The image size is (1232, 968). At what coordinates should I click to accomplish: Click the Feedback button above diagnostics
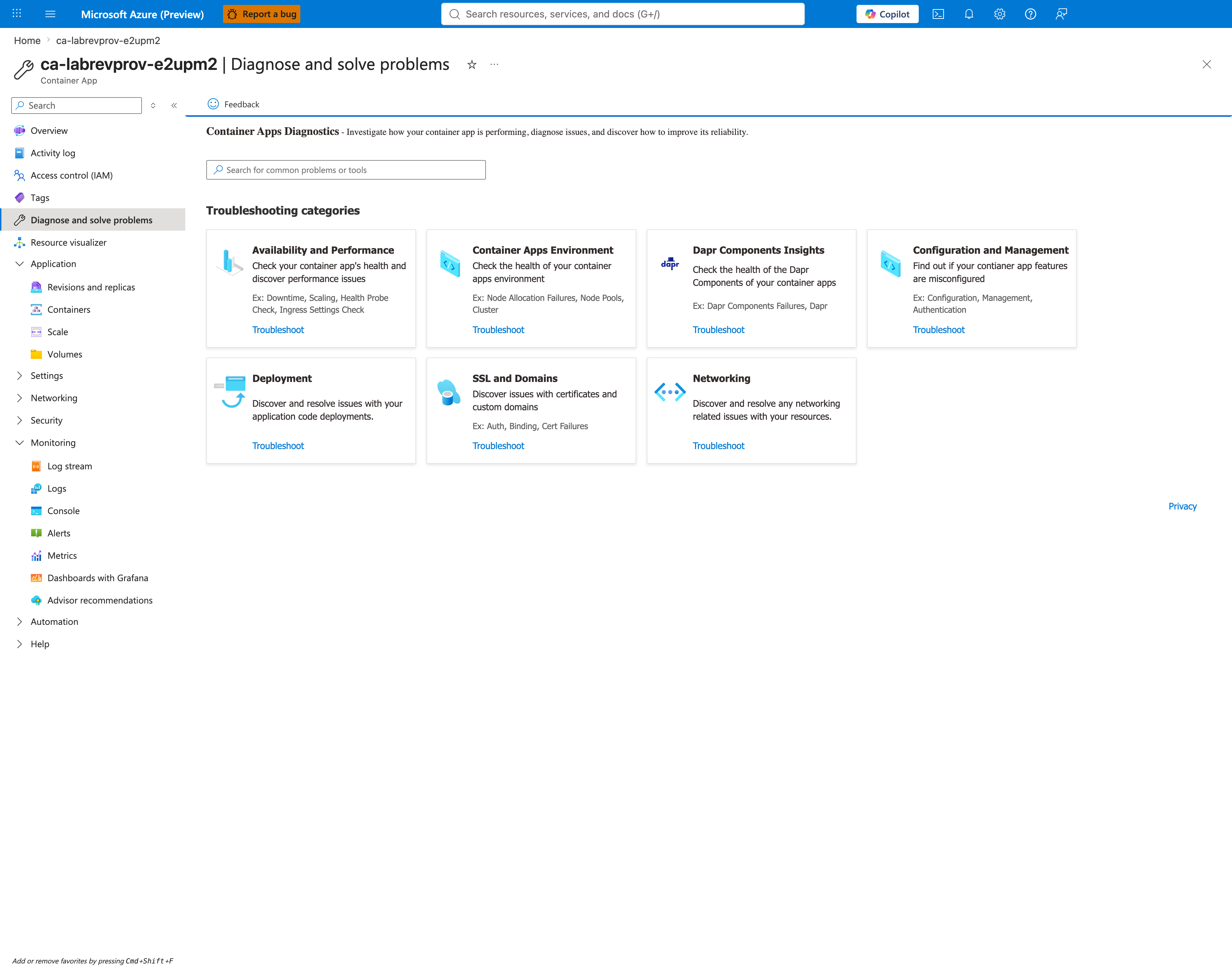tap(234, 104)
